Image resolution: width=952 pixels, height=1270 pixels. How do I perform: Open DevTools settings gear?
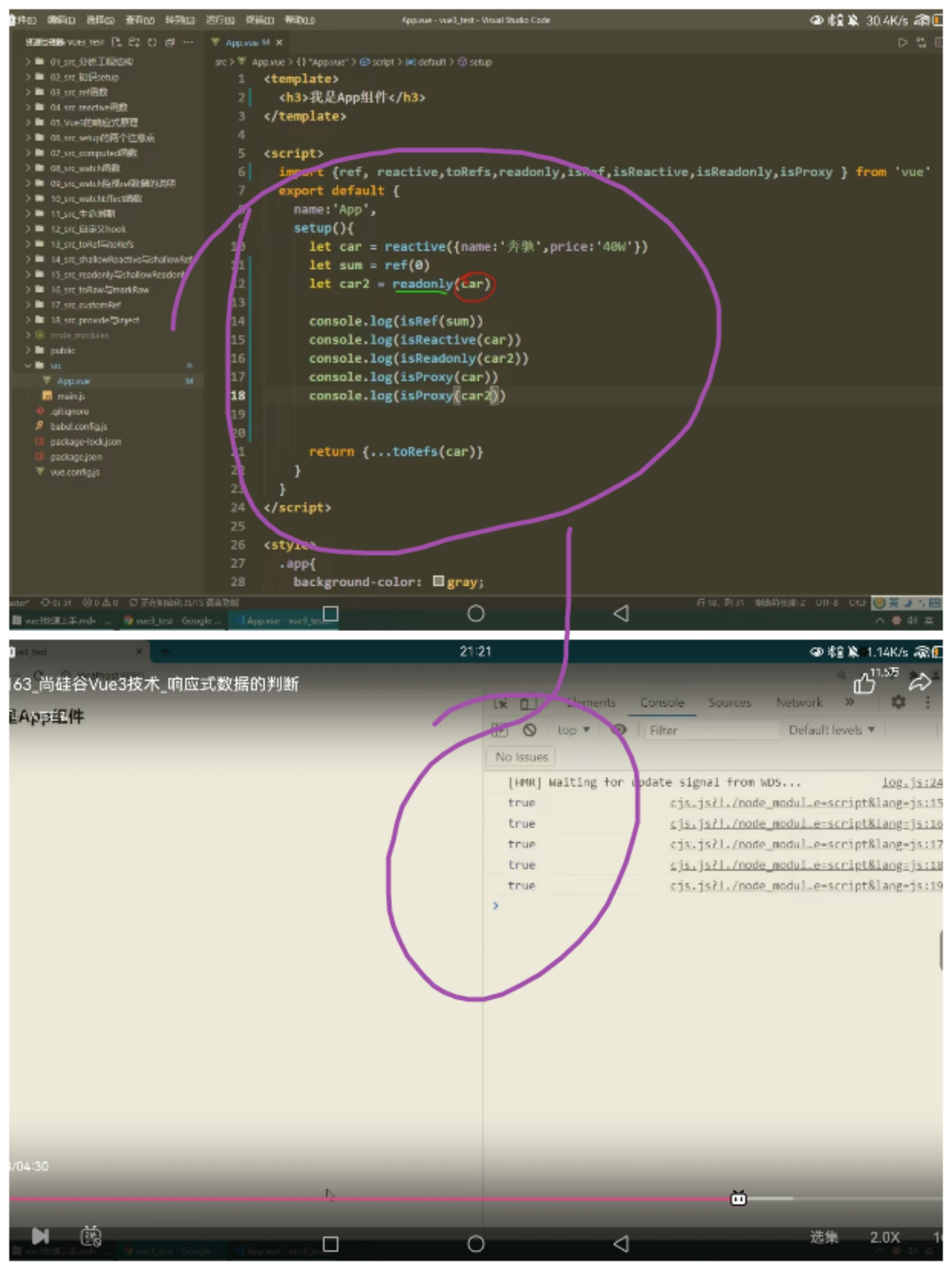[898, 702]
